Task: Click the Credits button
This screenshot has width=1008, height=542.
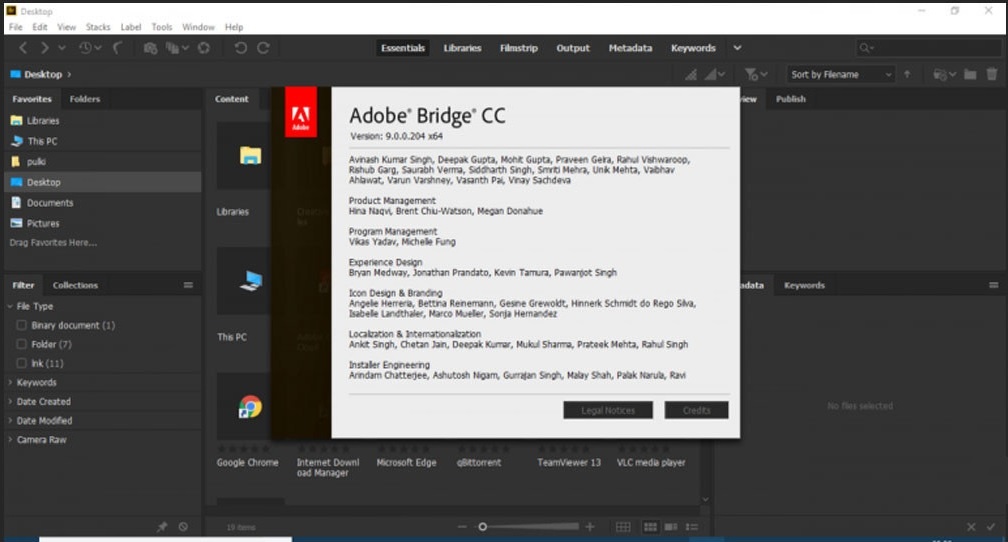Action: click(x=696, y=410)
